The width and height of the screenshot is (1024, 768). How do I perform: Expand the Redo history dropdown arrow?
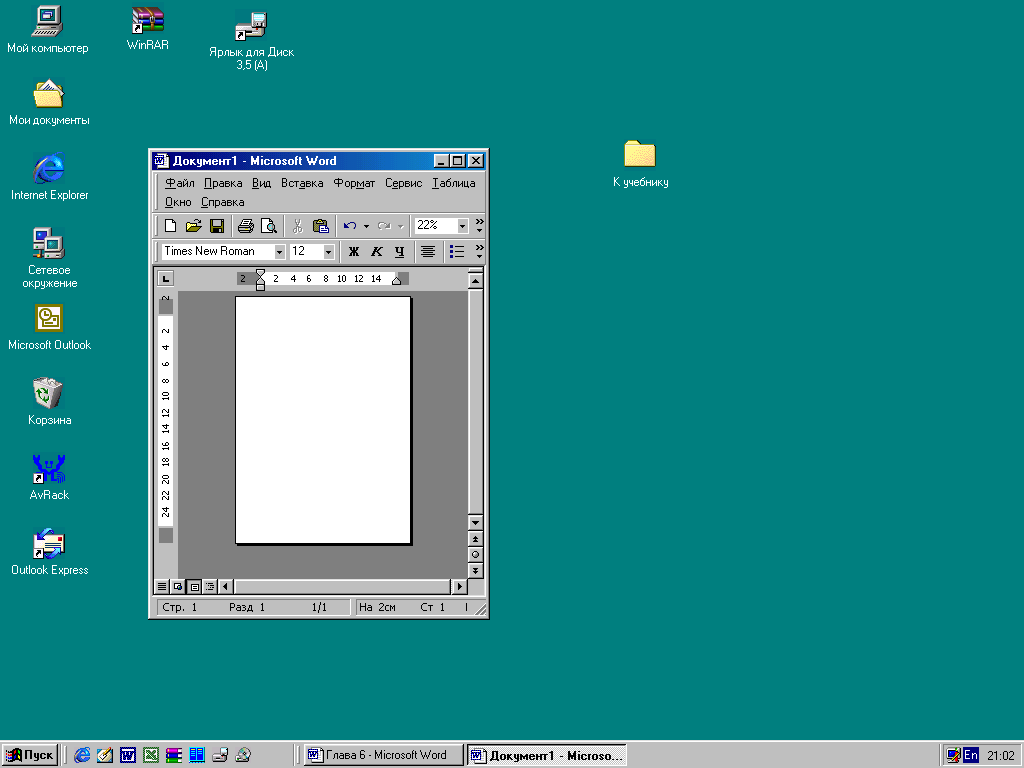(400, 226)
